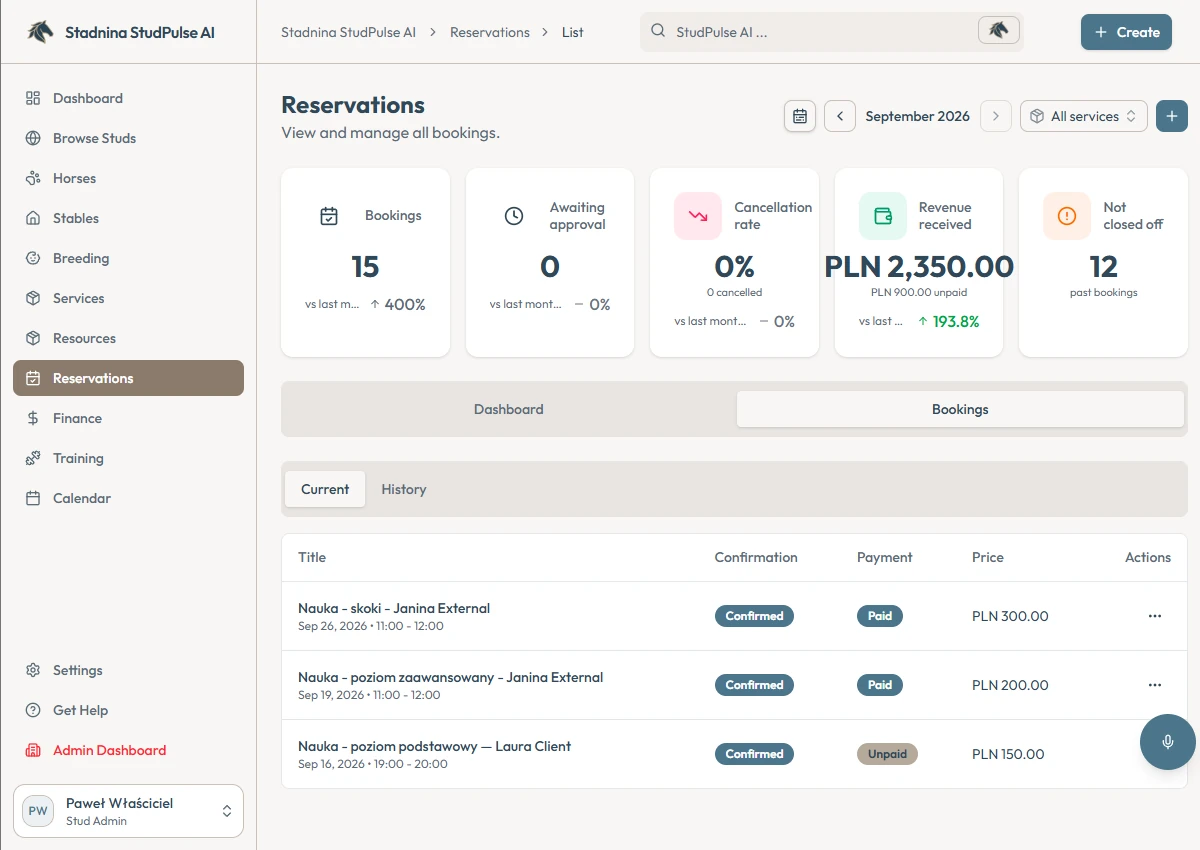Click the Bookings card calendar icon
This screenshot has height=850, width=1200.
329,216
